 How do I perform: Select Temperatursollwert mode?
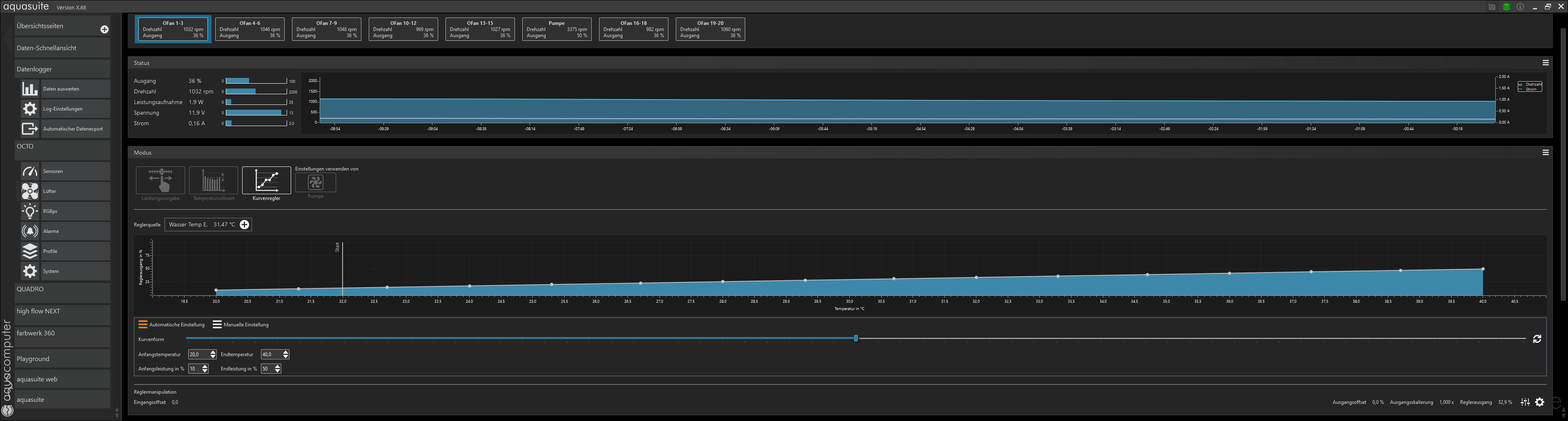[213, 181]
